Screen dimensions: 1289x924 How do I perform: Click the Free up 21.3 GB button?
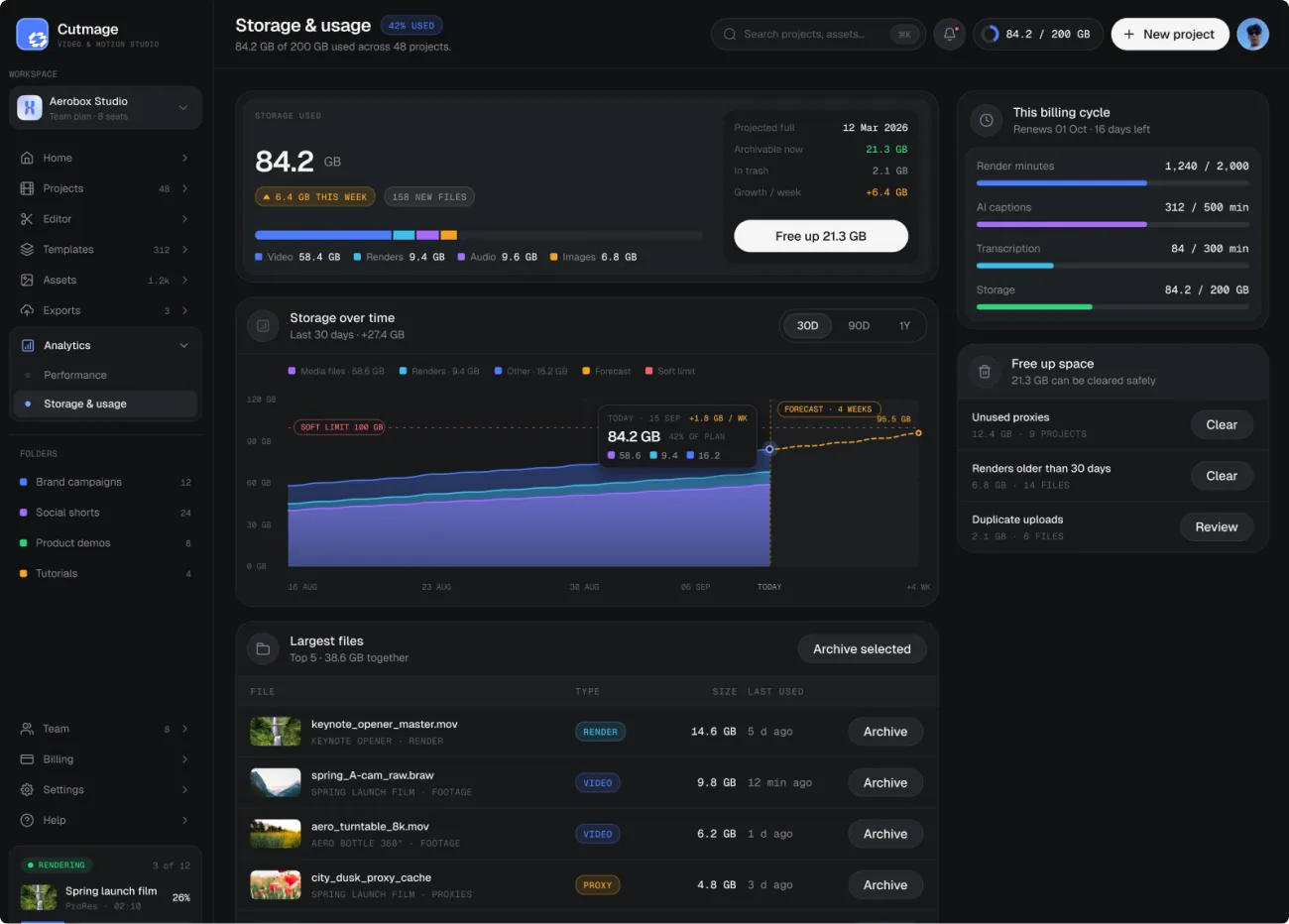821,236
